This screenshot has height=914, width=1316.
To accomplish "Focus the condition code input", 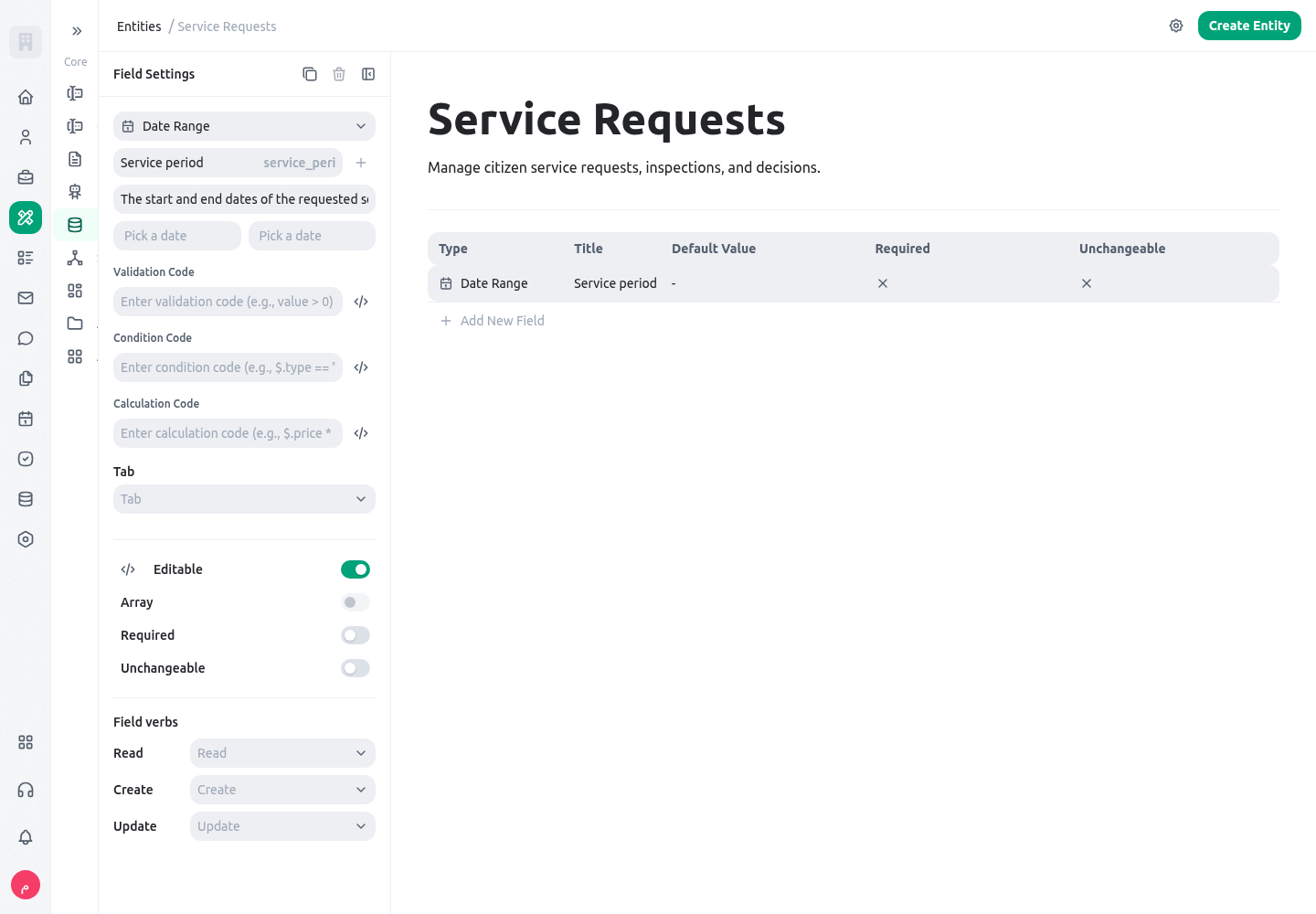I will coord(228,367).
